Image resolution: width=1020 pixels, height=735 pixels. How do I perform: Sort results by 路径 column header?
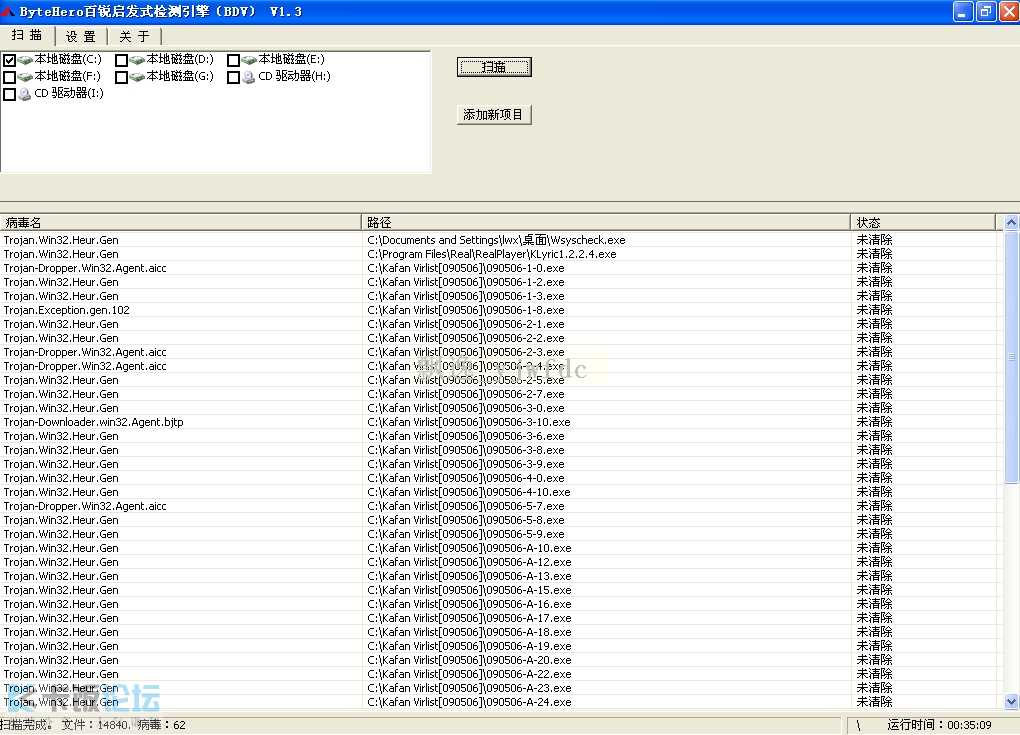[x=606, y=222]
